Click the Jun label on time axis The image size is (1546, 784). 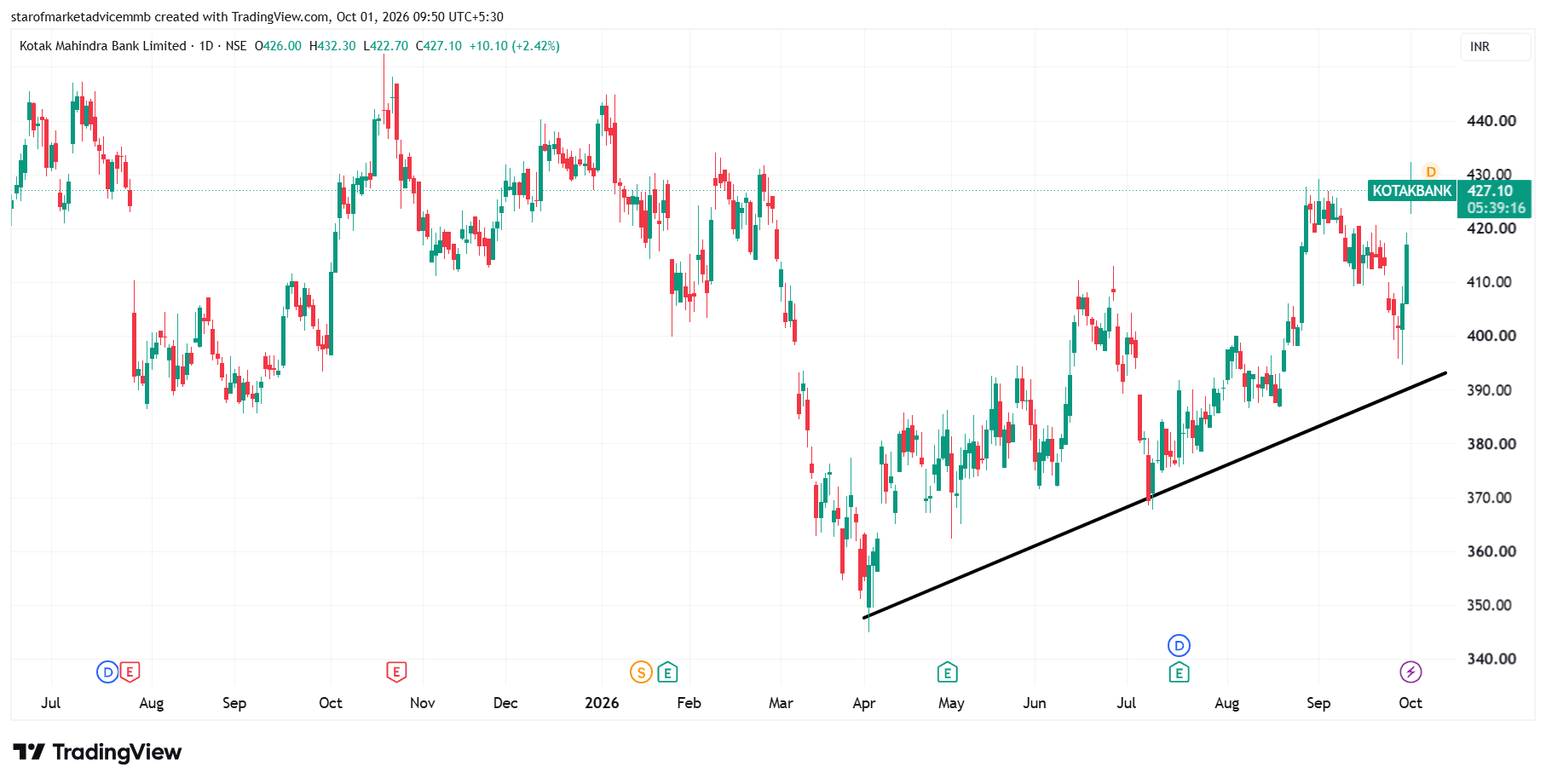pyautogui.click(x=1035, y=703)
